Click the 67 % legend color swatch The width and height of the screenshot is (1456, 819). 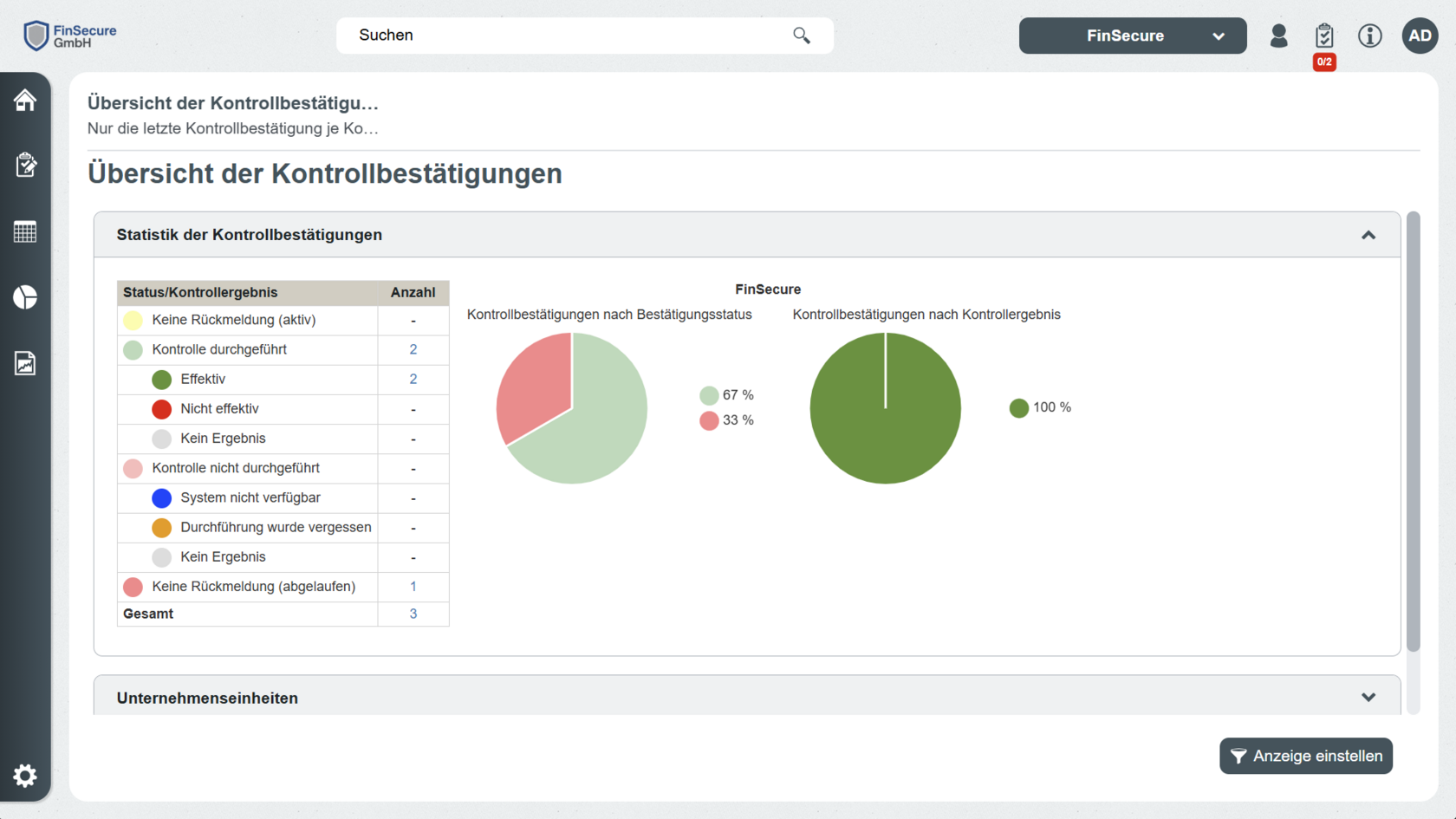[x=709, y=395]
